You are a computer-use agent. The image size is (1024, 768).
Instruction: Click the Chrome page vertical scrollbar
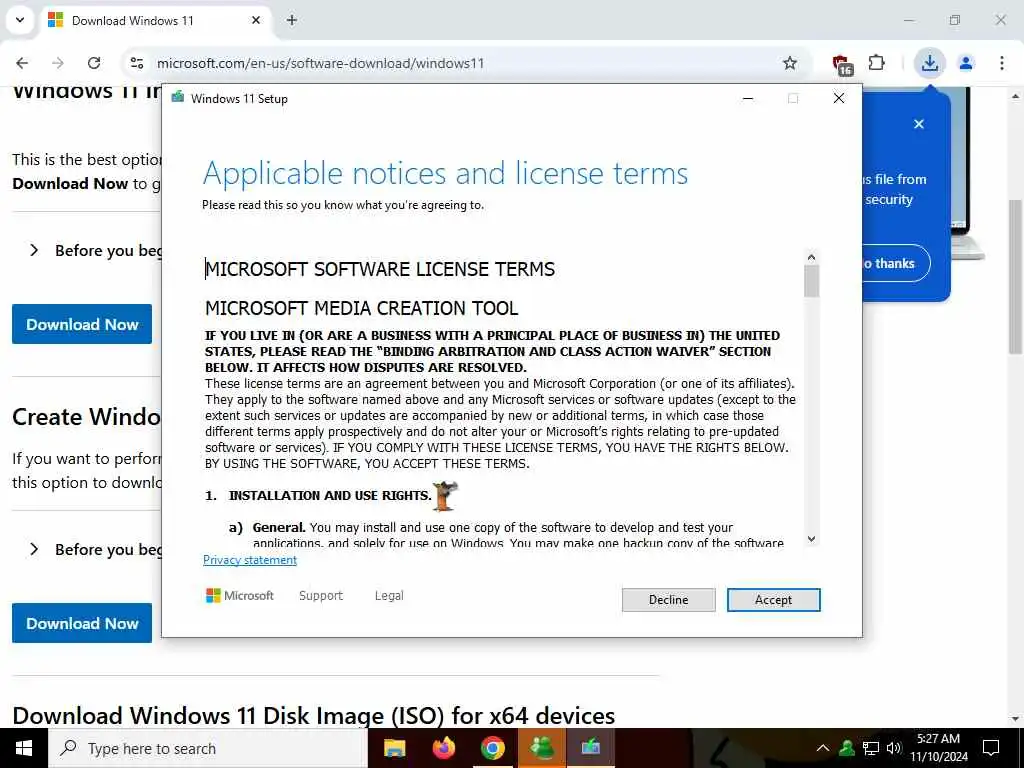[1016, 278]
